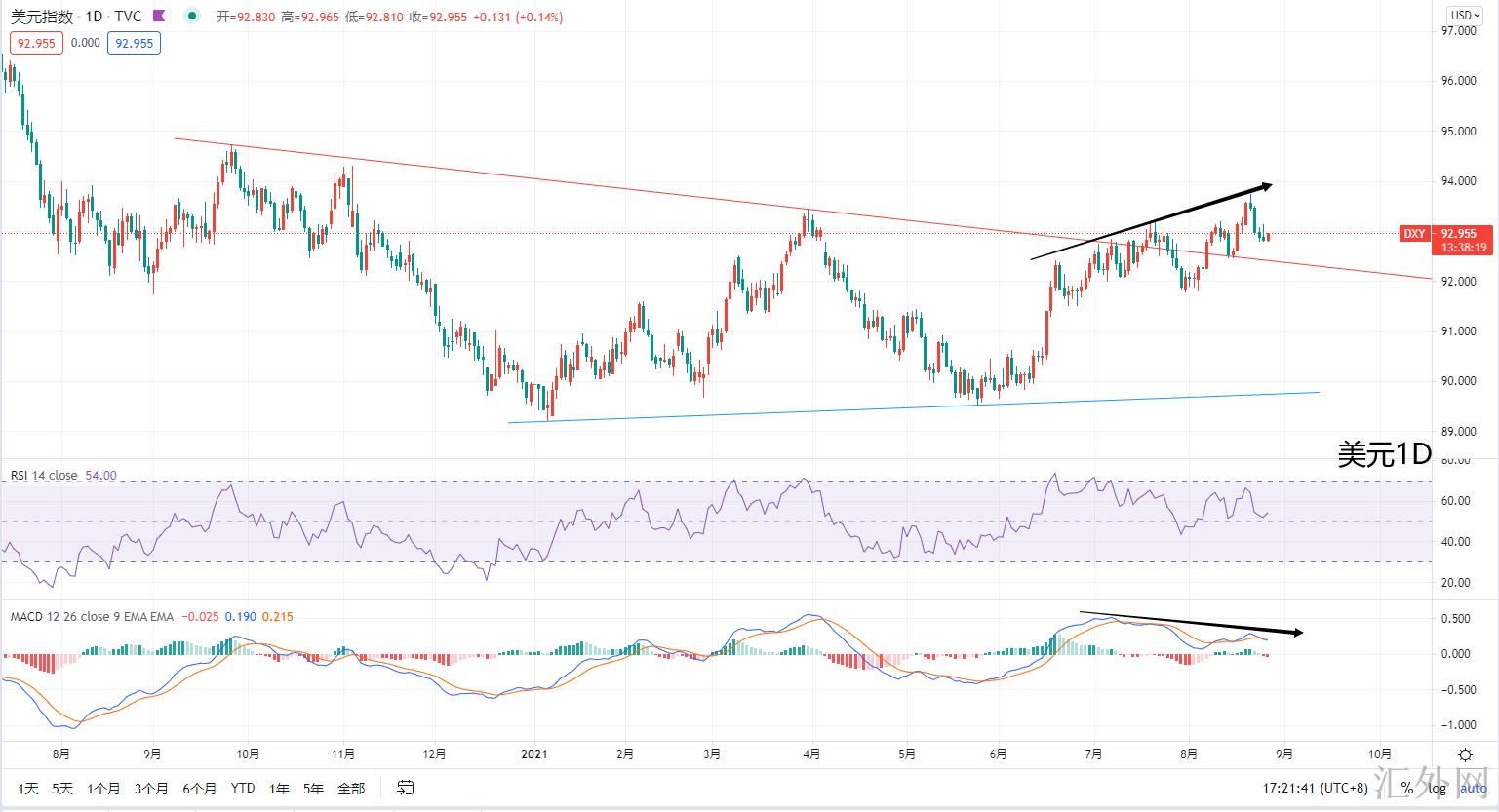Click the DXY price label tag
Image resolution: width=1499 pixels, height=812 pixels.
click(x=1413, y=234)
